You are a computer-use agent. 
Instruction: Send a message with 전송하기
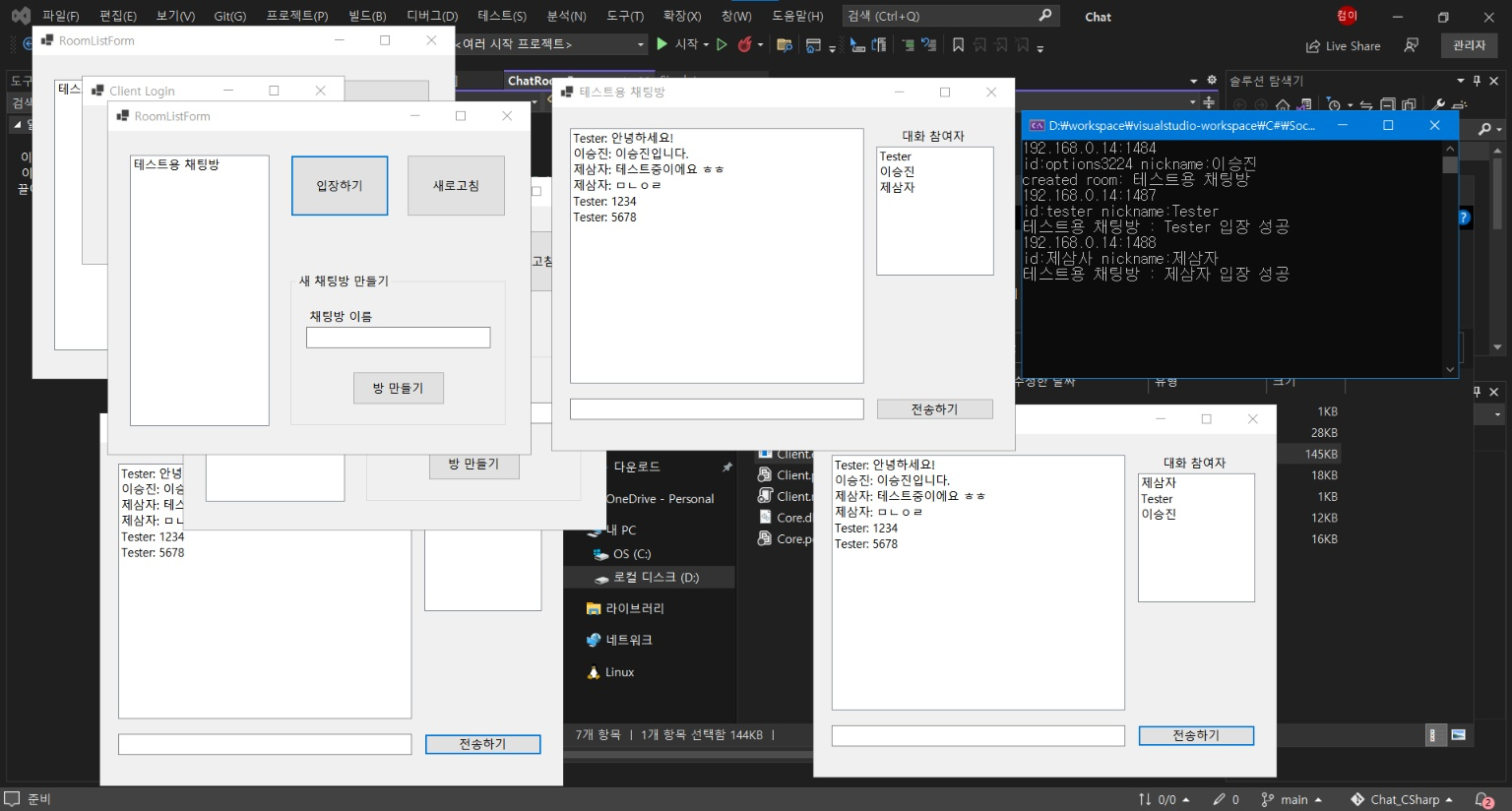(x=933, y=408)
